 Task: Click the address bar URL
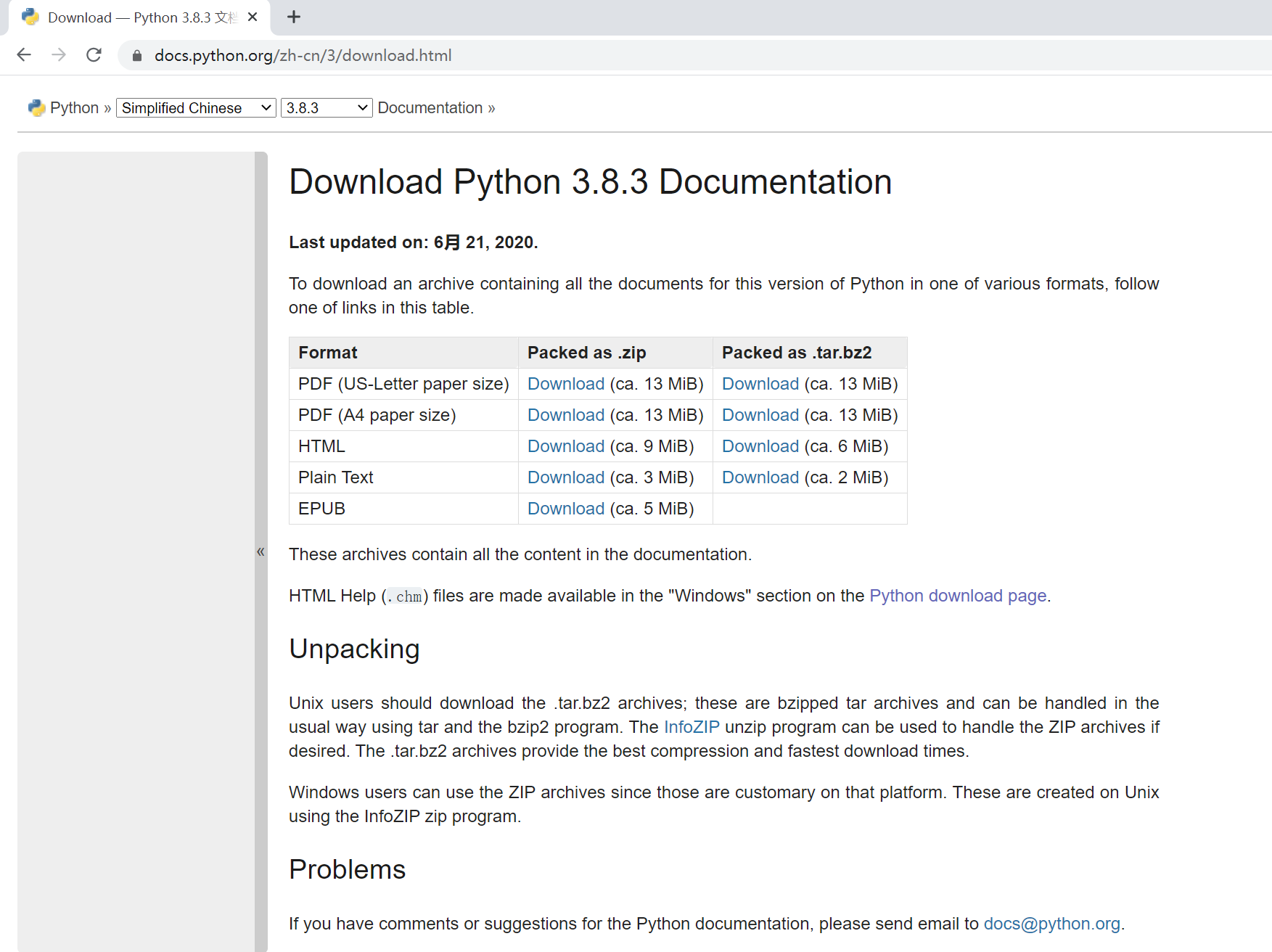(303, 55)
